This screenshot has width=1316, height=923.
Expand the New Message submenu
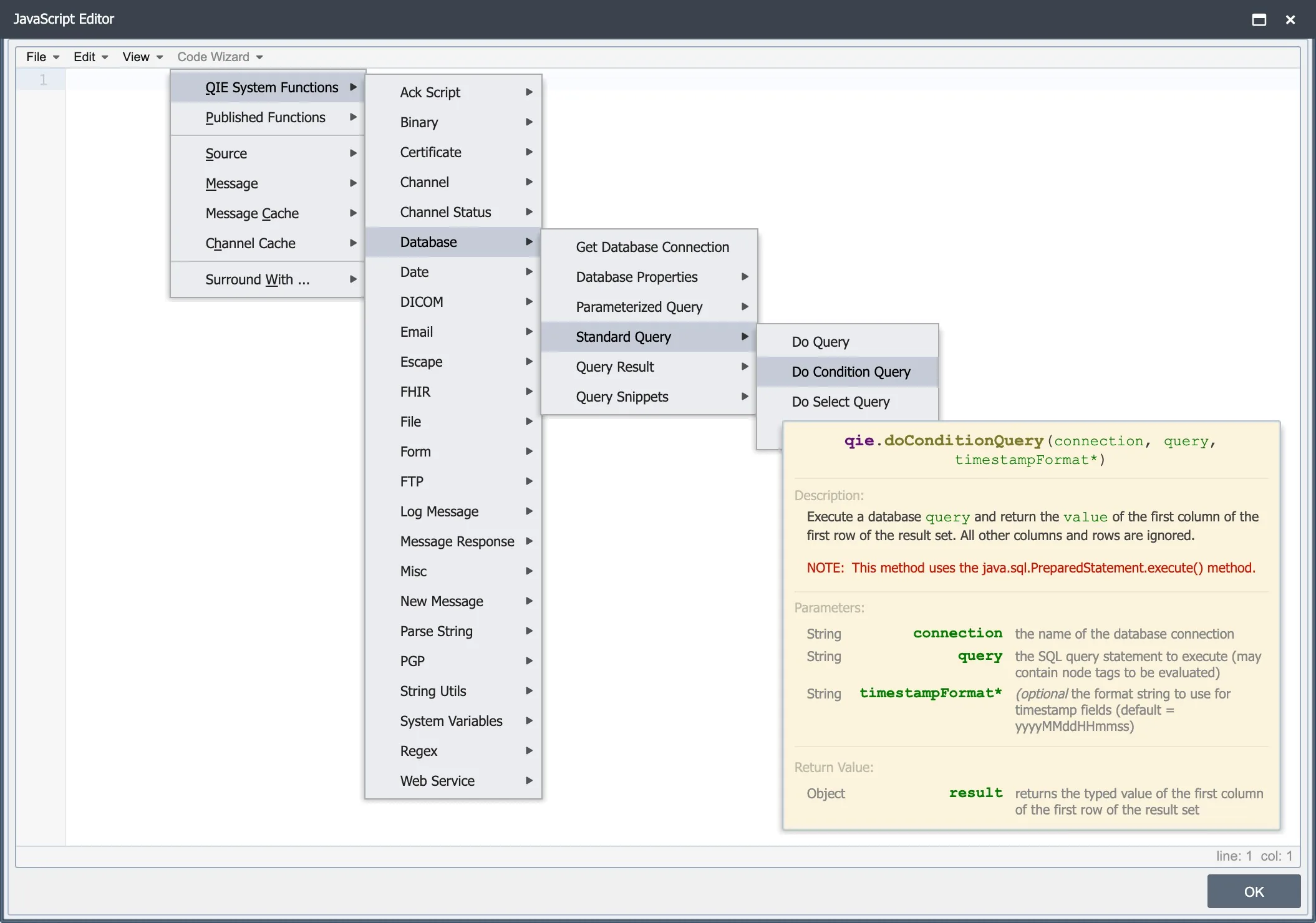point(453,601)
